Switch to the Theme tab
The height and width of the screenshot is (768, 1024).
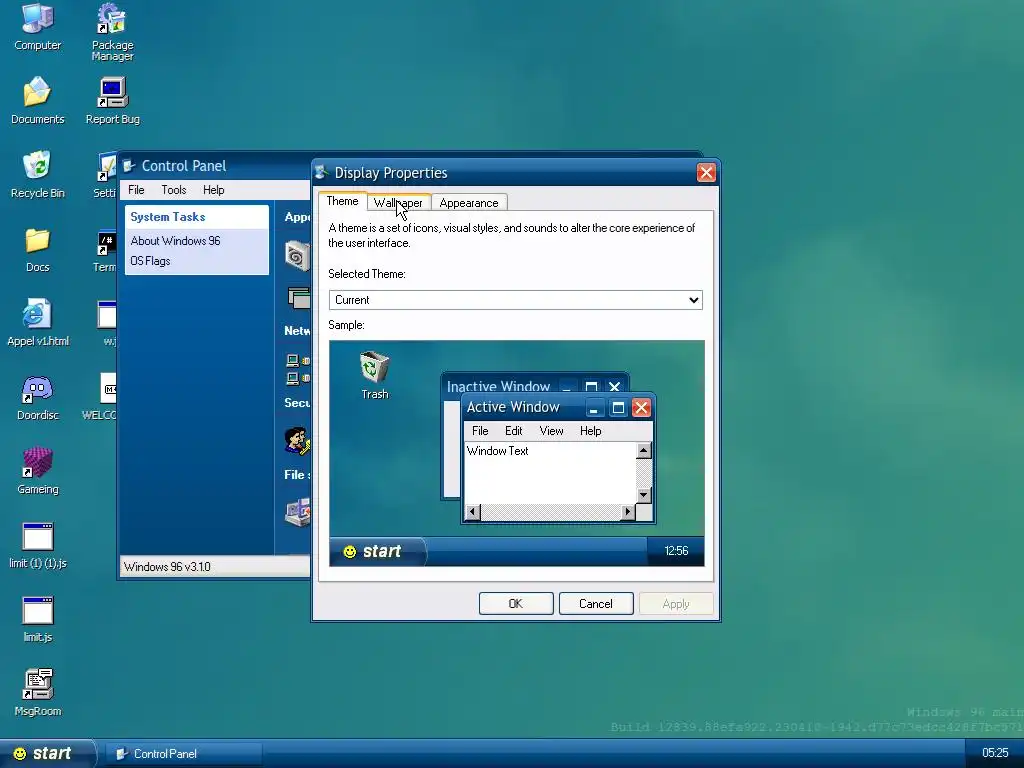coord(342,201)
